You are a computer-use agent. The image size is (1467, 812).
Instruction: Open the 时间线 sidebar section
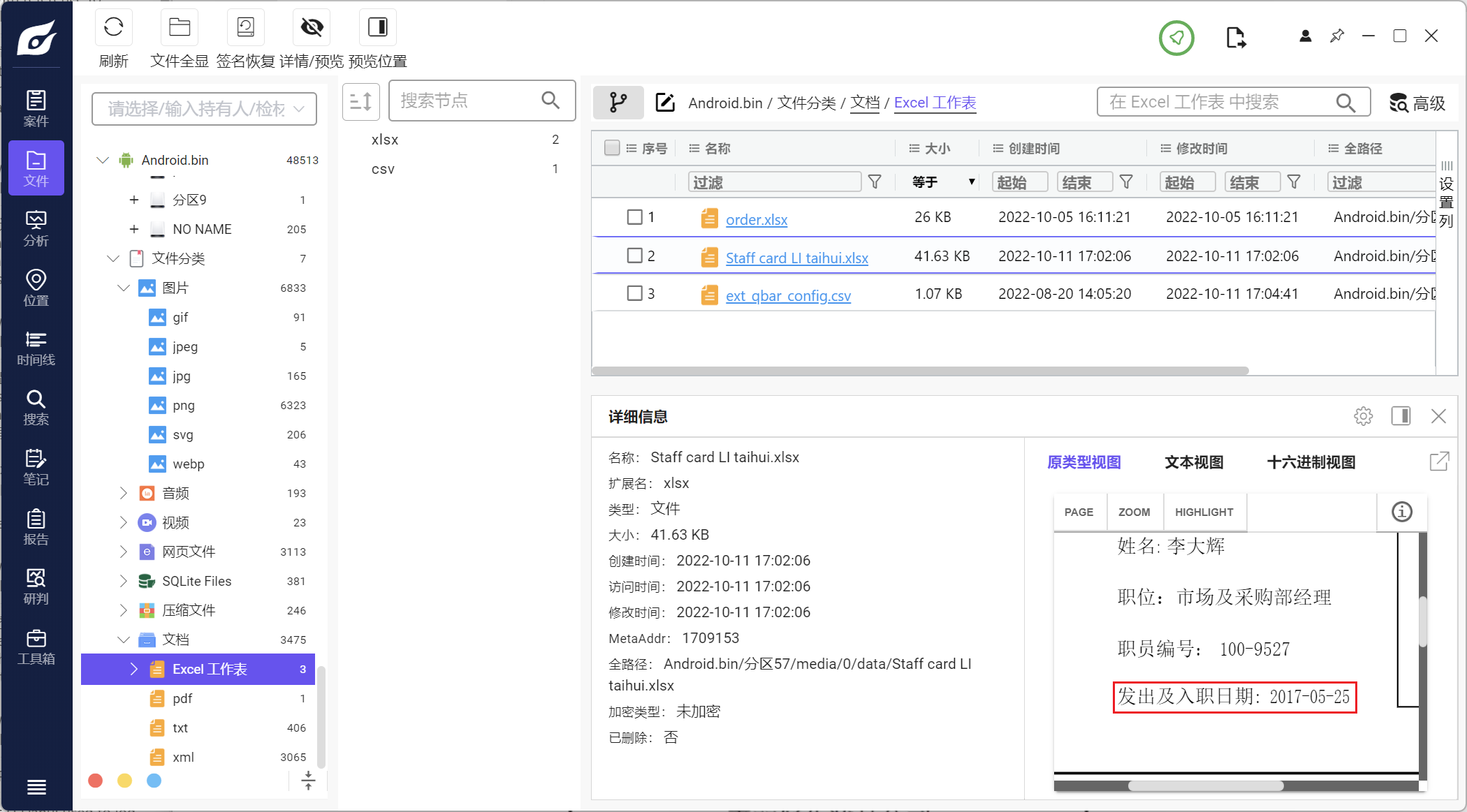36,348
